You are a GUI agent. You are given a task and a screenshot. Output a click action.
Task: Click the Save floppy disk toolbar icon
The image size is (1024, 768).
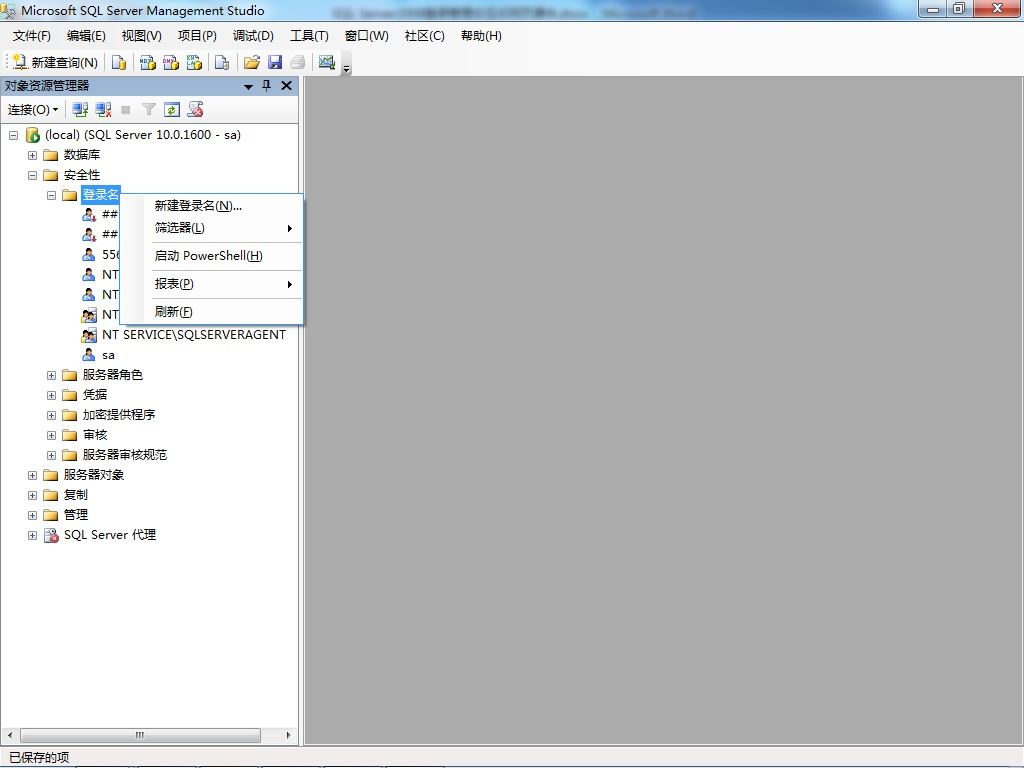point(275,62)
